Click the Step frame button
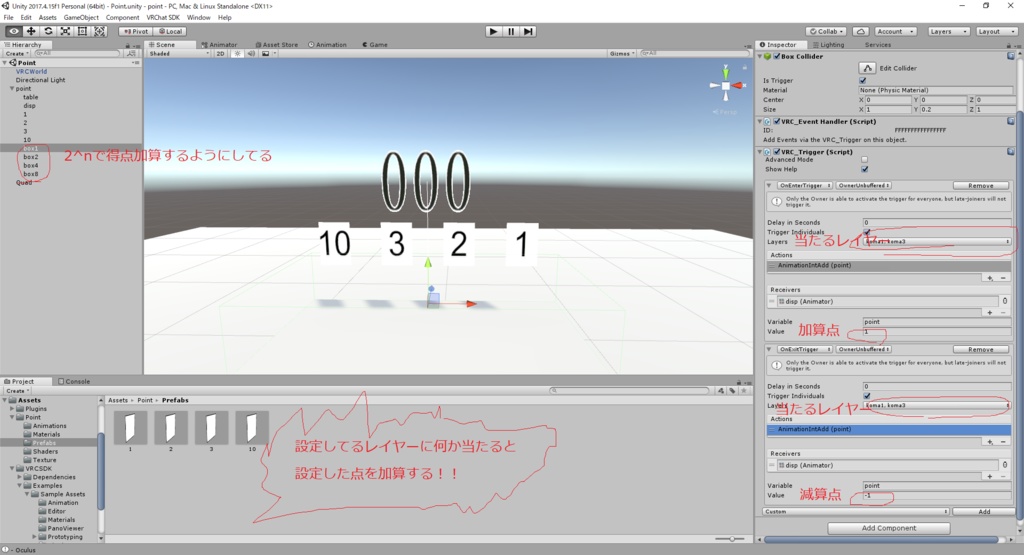This screenshot has height=555, width=1024. tap(528, 31)
